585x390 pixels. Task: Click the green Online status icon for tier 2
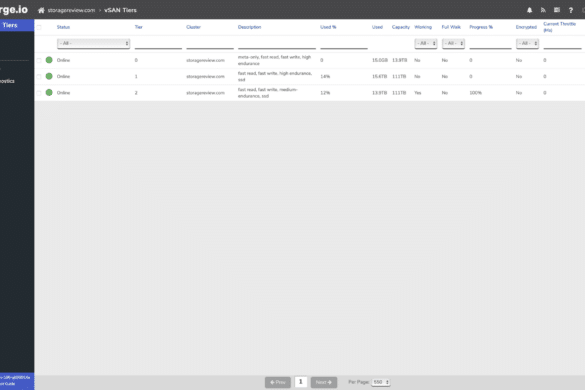(49, 92)
